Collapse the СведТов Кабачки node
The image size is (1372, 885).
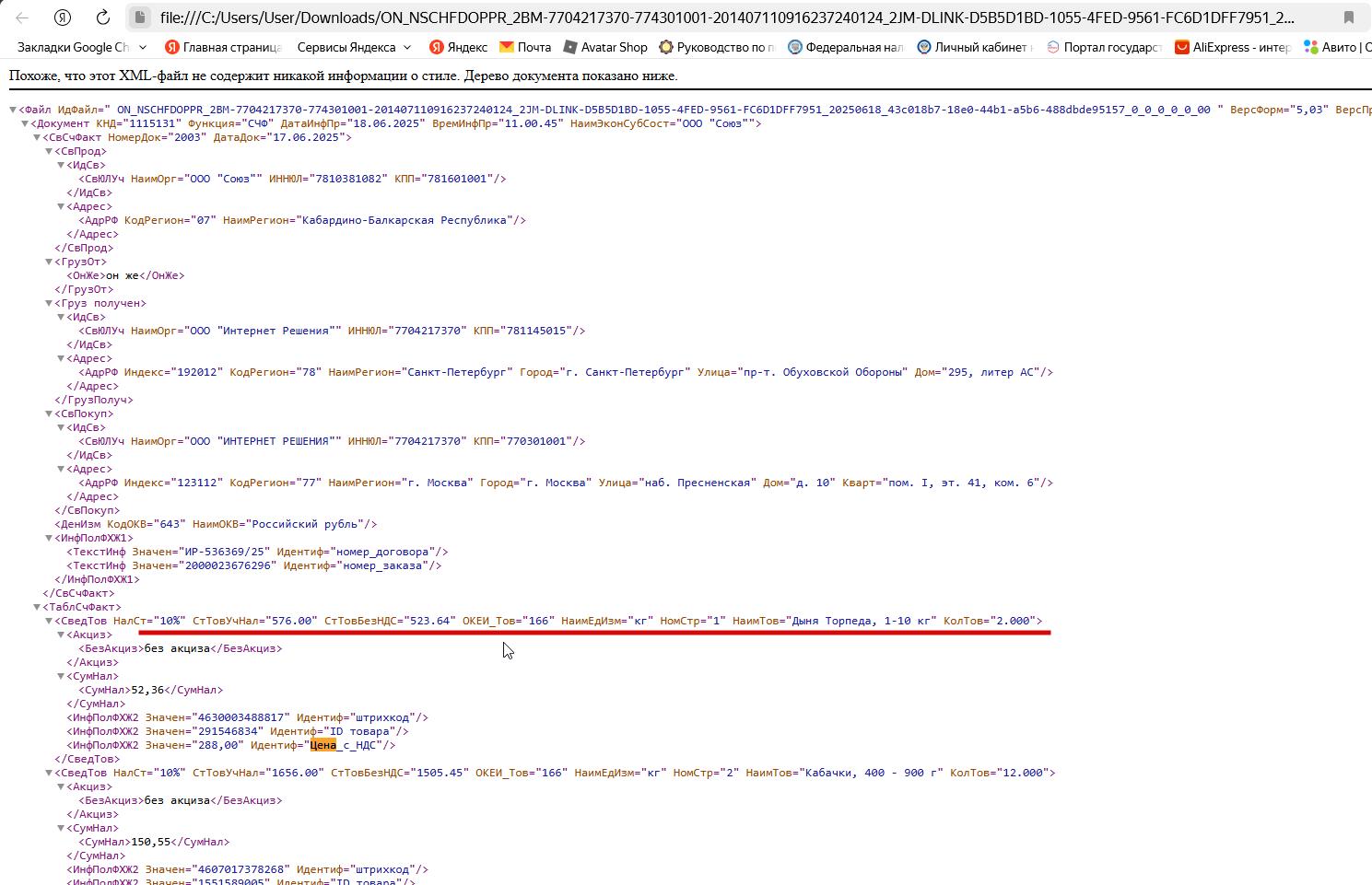click(x=49, y=773)
